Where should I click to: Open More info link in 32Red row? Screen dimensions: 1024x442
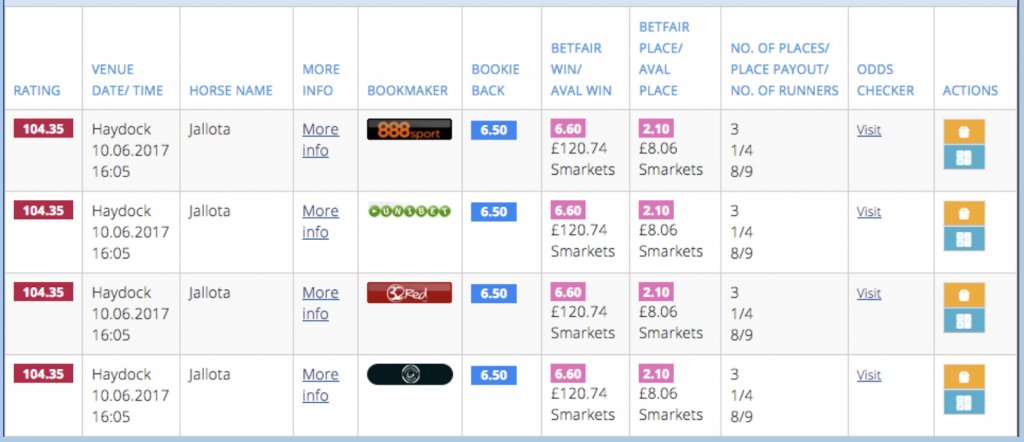click(x=321, y=303)
